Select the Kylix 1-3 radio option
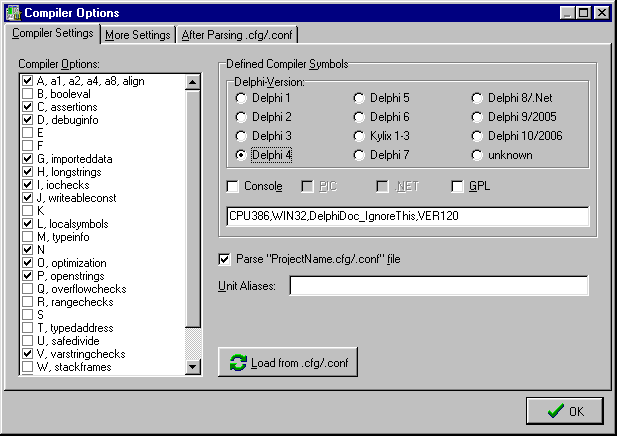 [359, 136]
